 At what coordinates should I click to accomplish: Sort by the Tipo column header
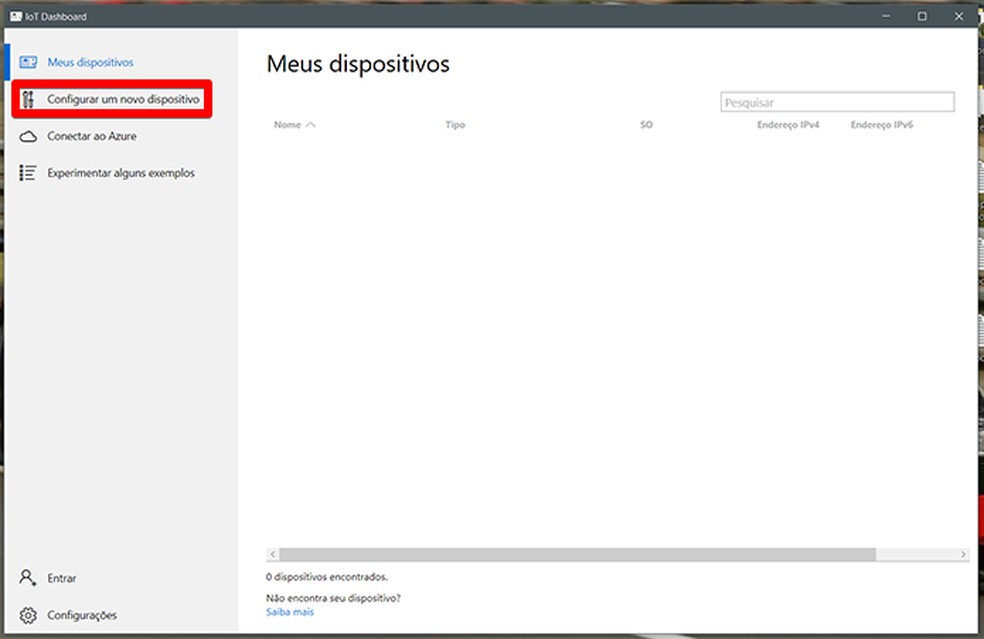(455, 125)
